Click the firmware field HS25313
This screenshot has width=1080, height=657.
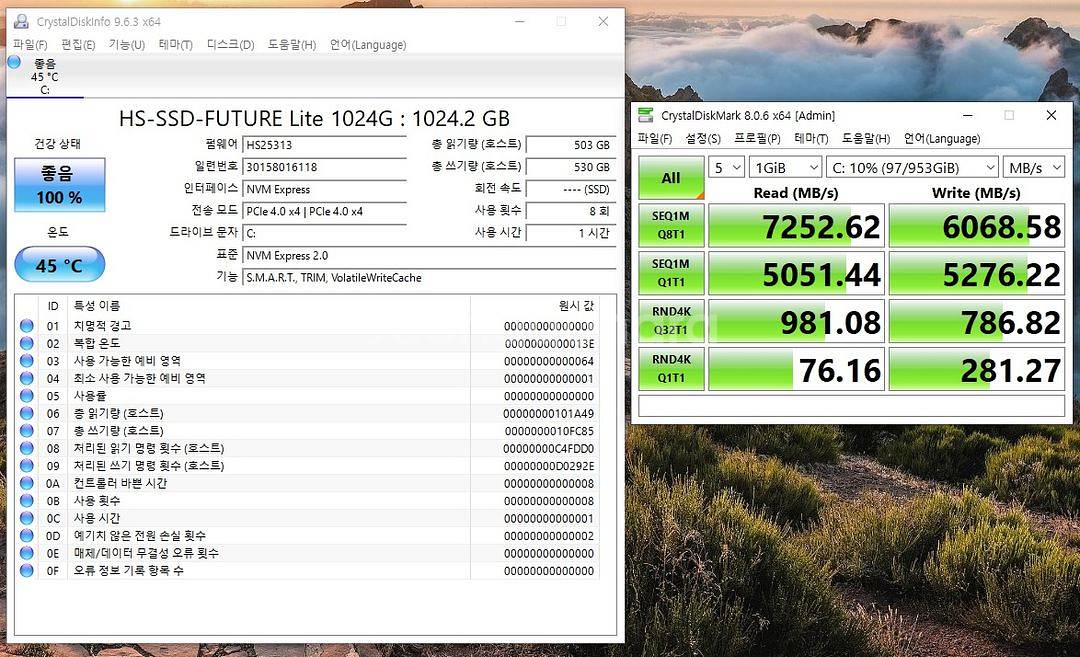324,145
